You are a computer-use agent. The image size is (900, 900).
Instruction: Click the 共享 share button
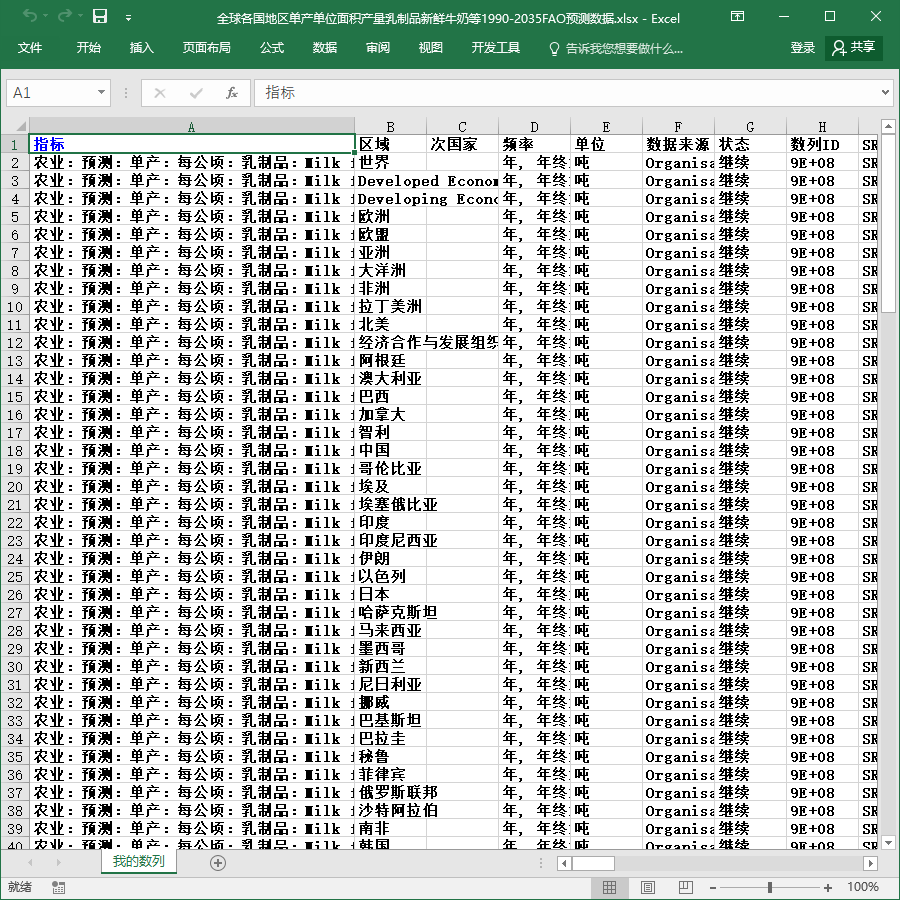click(x=854, y=48)
